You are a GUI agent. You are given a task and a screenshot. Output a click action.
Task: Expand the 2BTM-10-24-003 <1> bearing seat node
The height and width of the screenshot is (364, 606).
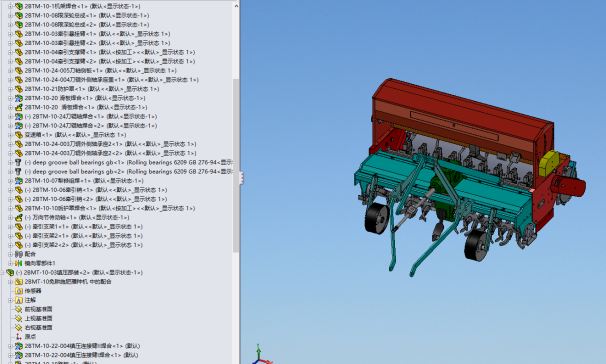[10, 144]
